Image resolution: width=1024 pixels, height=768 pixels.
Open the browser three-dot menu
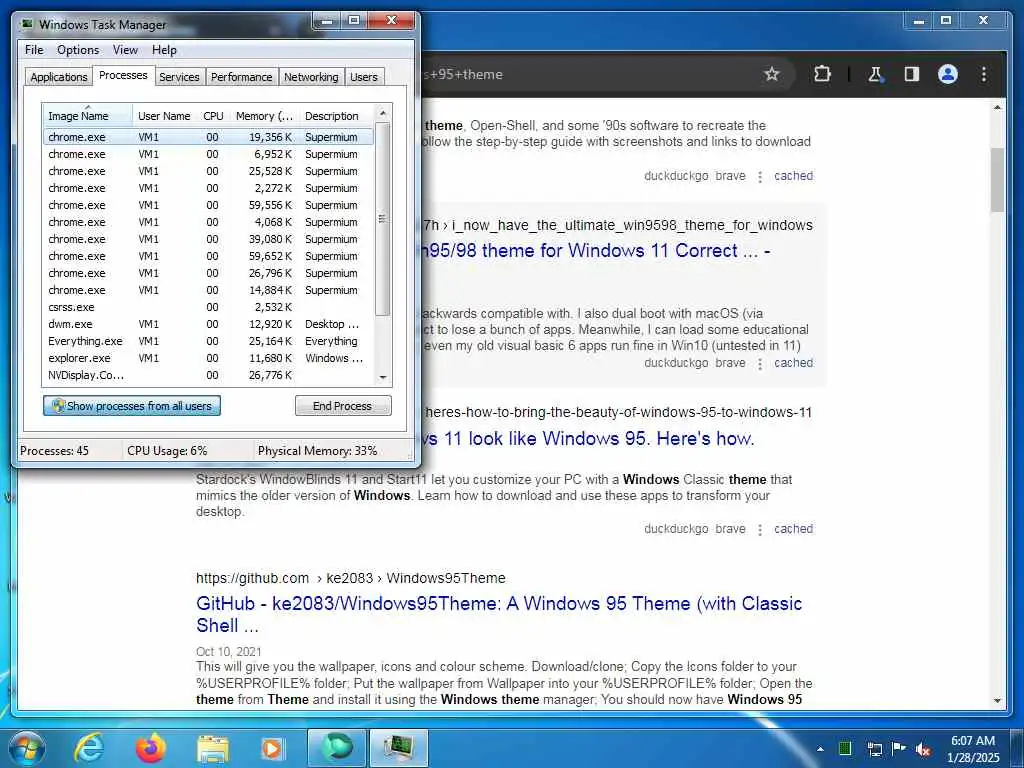[x=984, y=74]
